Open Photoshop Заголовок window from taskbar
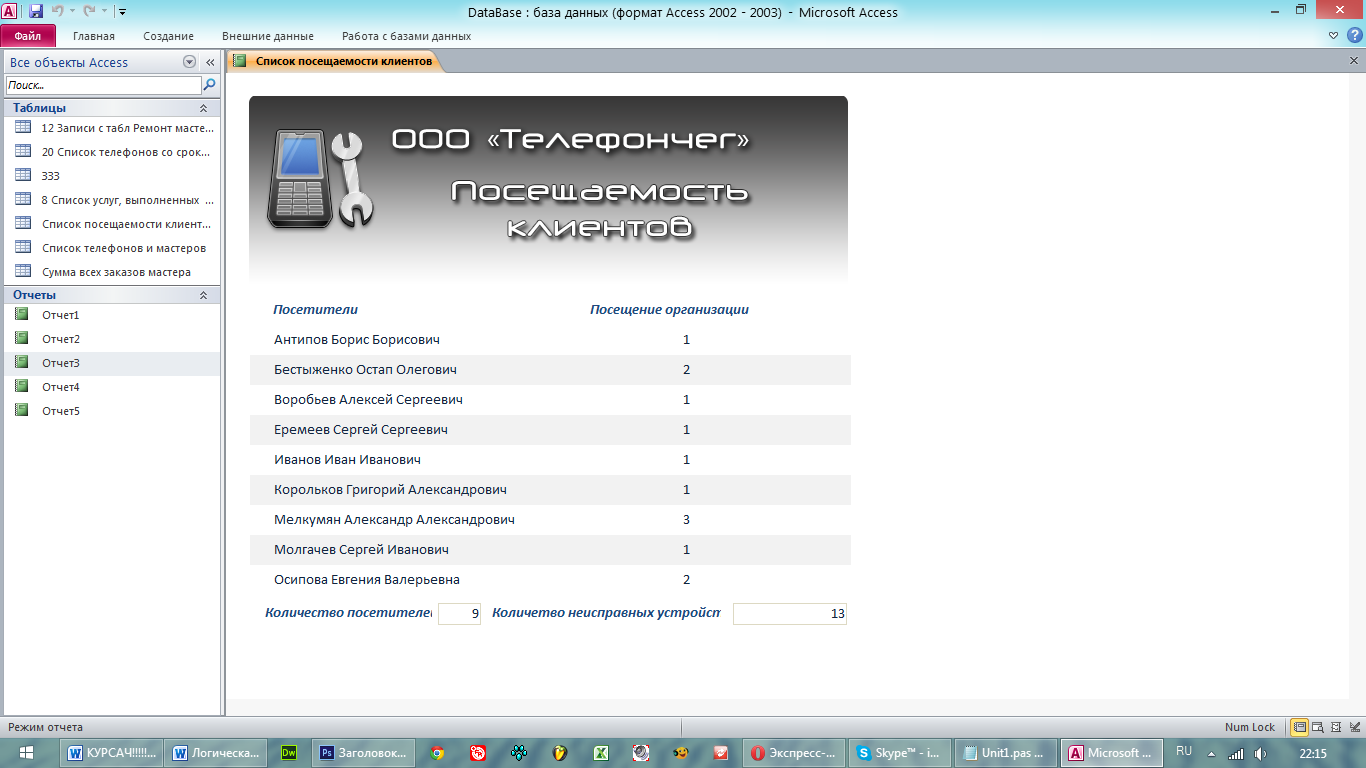This screenshot has width=1366, height=768. point(362,753)
